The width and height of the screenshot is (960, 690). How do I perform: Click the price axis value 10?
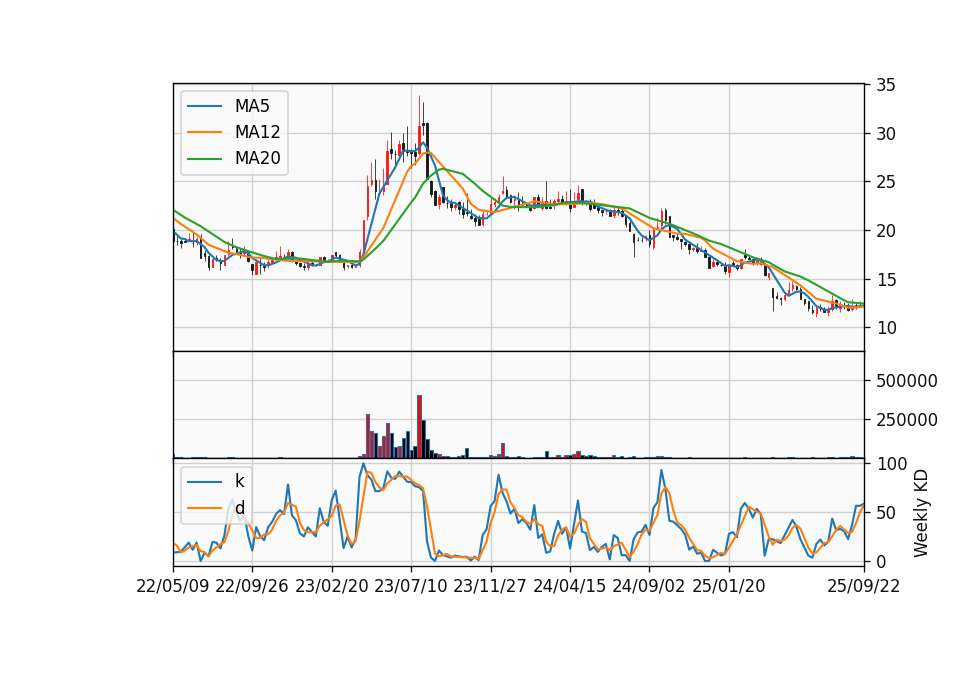click(885, 328)
